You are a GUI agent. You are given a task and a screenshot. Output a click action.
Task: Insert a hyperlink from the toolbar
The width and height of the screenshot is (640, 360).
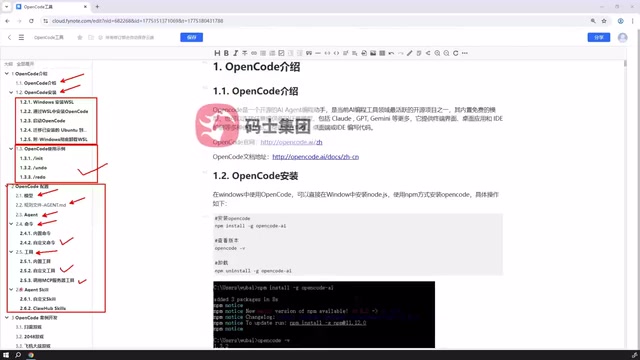coord(254,53)
